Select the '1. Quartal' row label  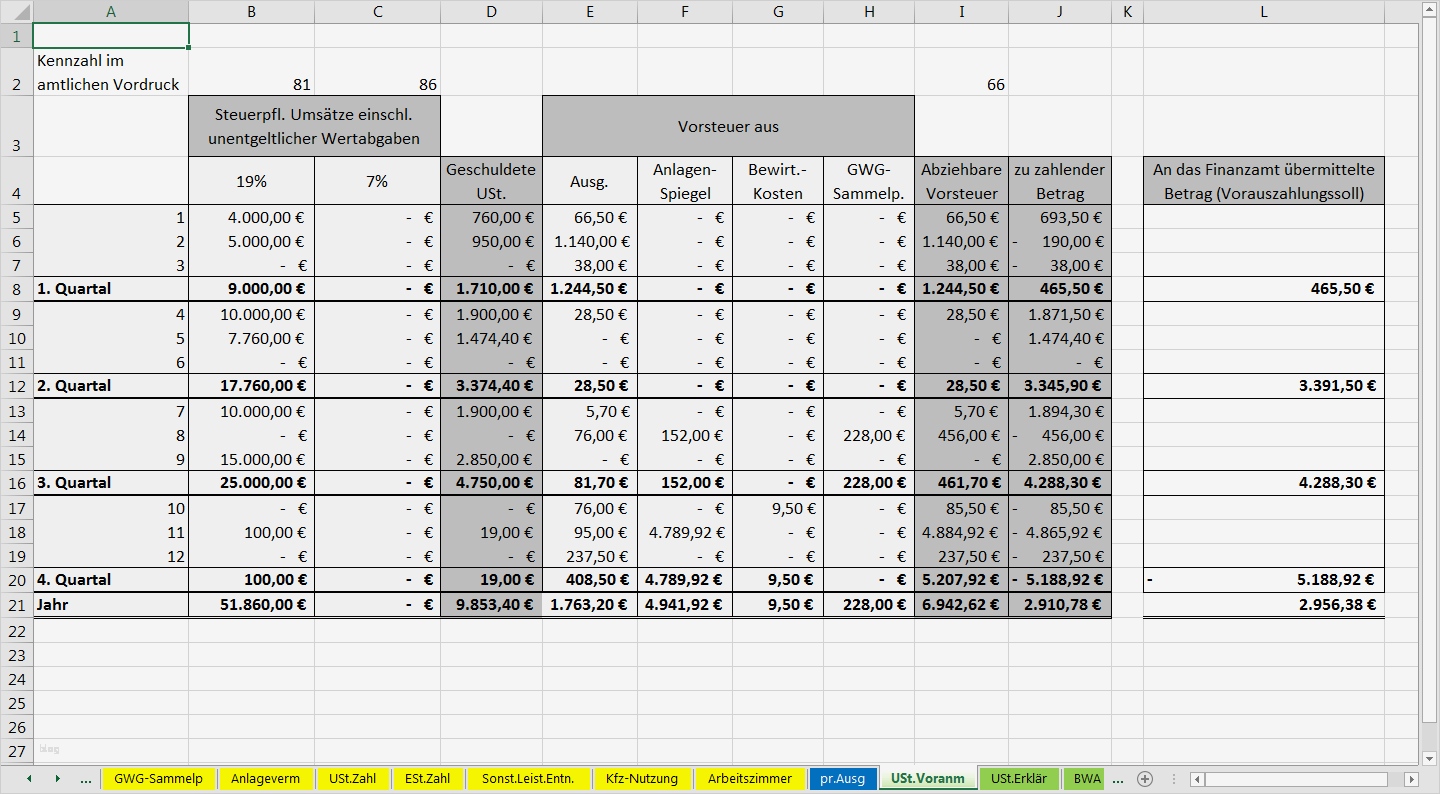pyautogui.click(x=110, y=289)
